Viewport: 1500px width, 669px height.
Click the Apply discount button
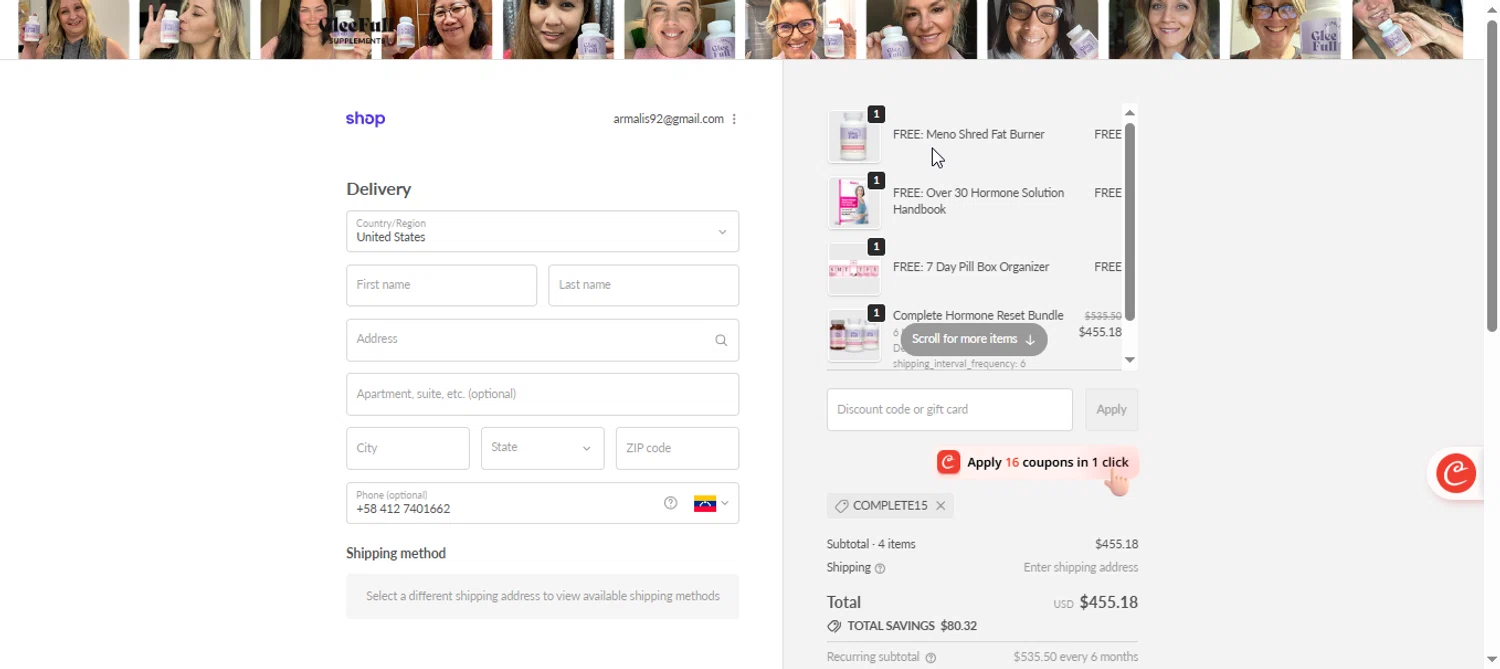click(1111, 410)
